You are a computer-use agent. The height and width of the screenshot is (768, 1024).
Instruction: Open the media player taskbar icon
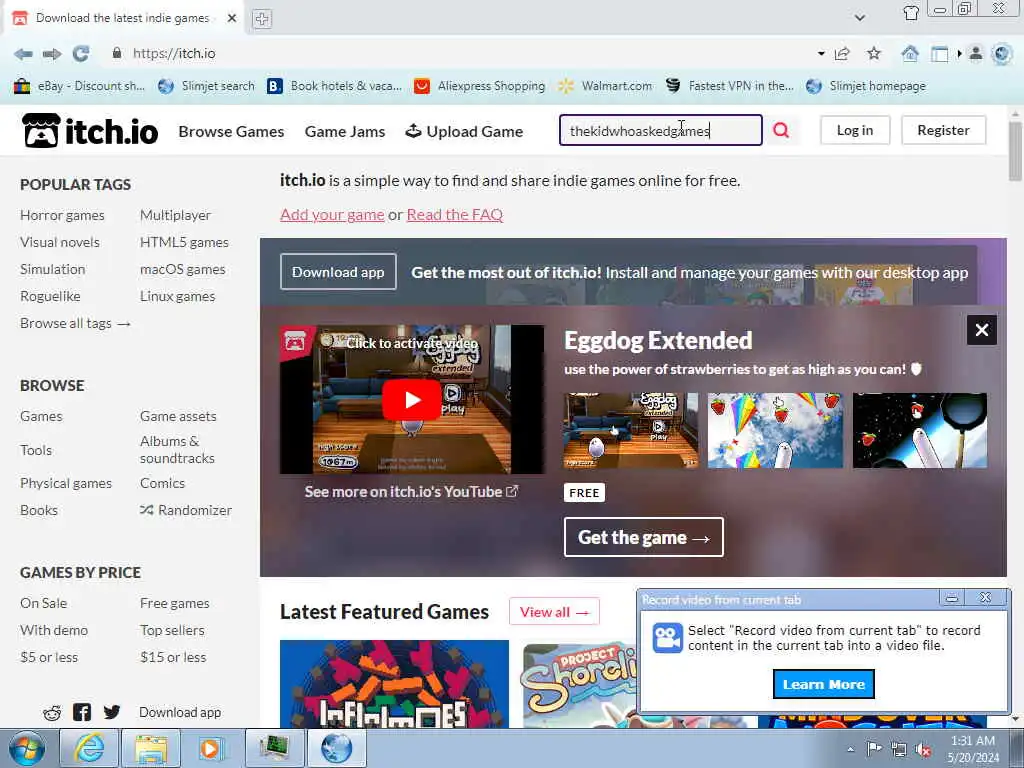pos(210,748)
